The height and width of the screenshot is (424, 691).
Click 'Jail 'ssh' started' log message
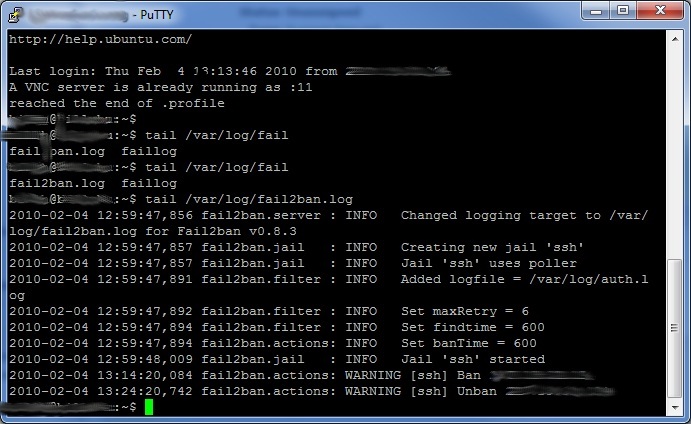click(x=472, y=359)
